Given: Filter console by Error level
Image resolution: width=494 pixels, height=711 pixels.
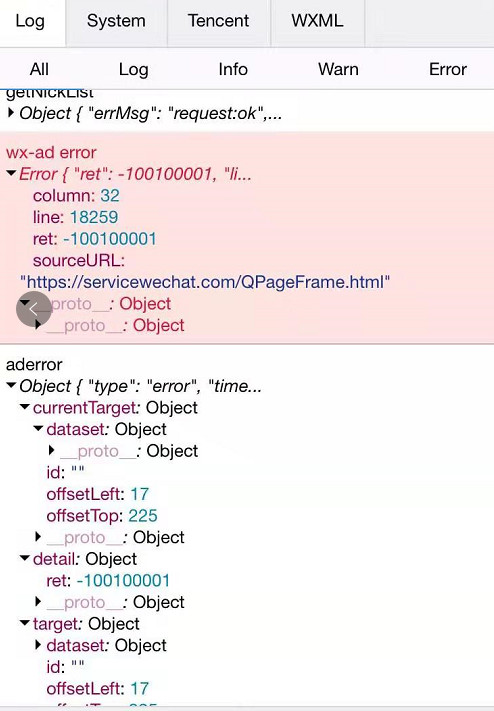Looking at the screenshot, I should [448, 69].
